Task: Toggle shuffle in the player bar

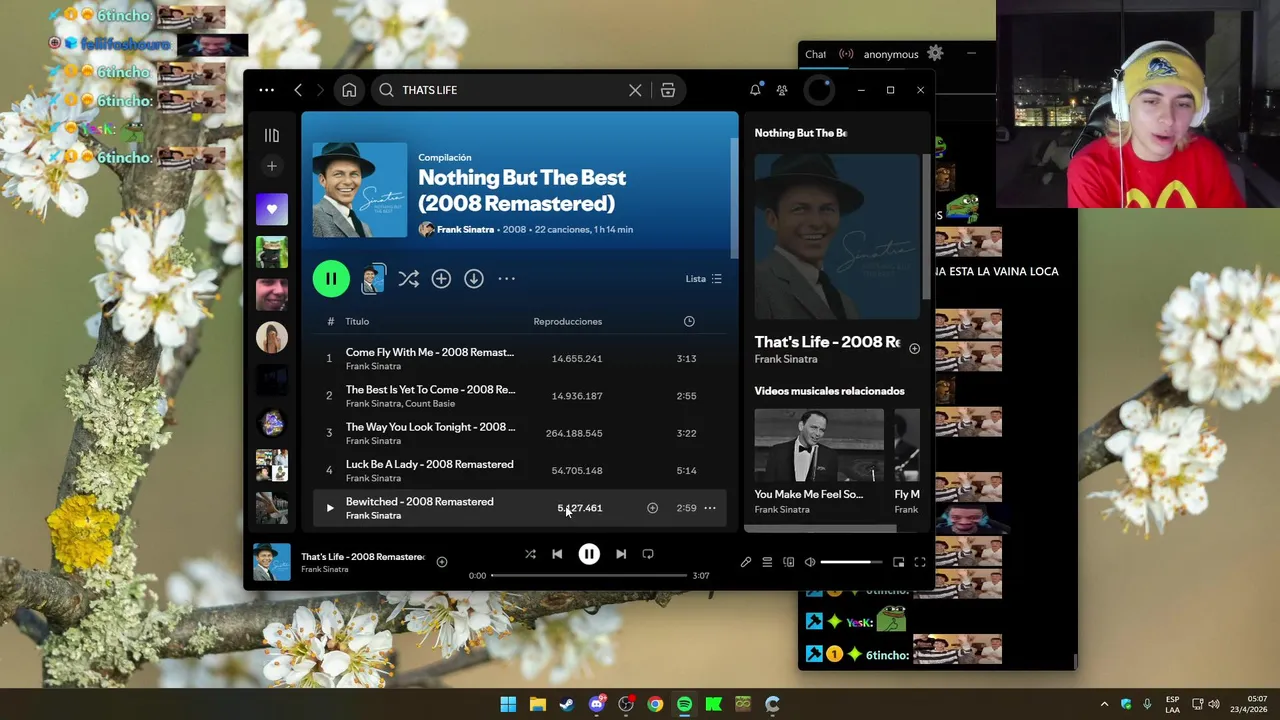Action: (x=530, y=554)
